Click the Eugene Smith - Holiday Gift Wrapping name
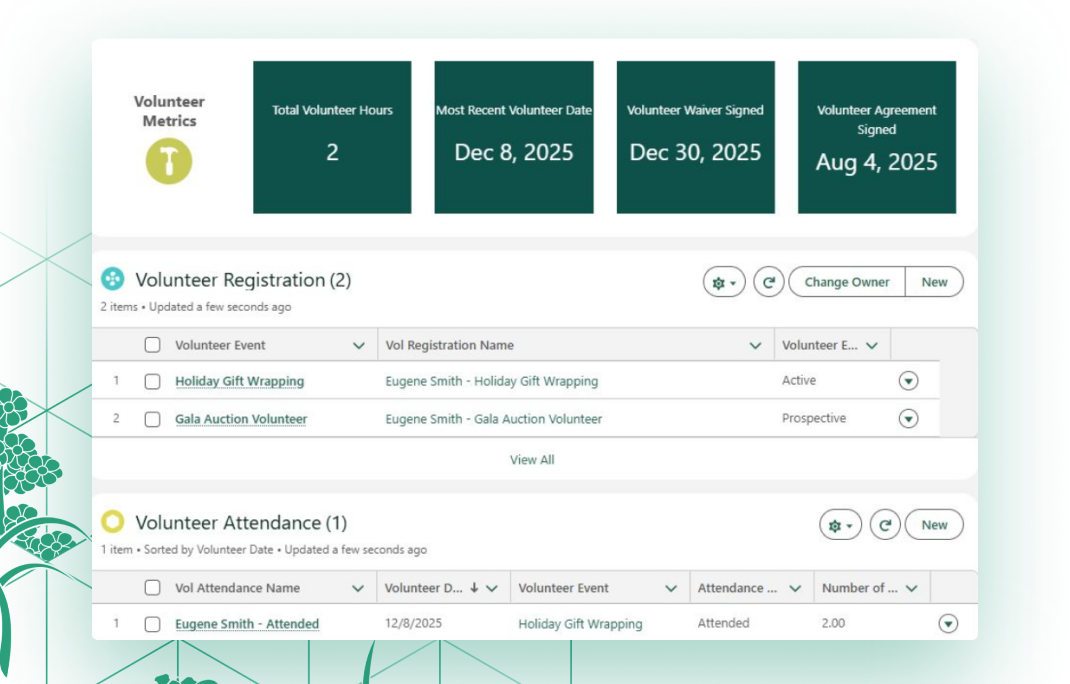The height and width of the screenshot is (684, 1070). coord(491,381)
